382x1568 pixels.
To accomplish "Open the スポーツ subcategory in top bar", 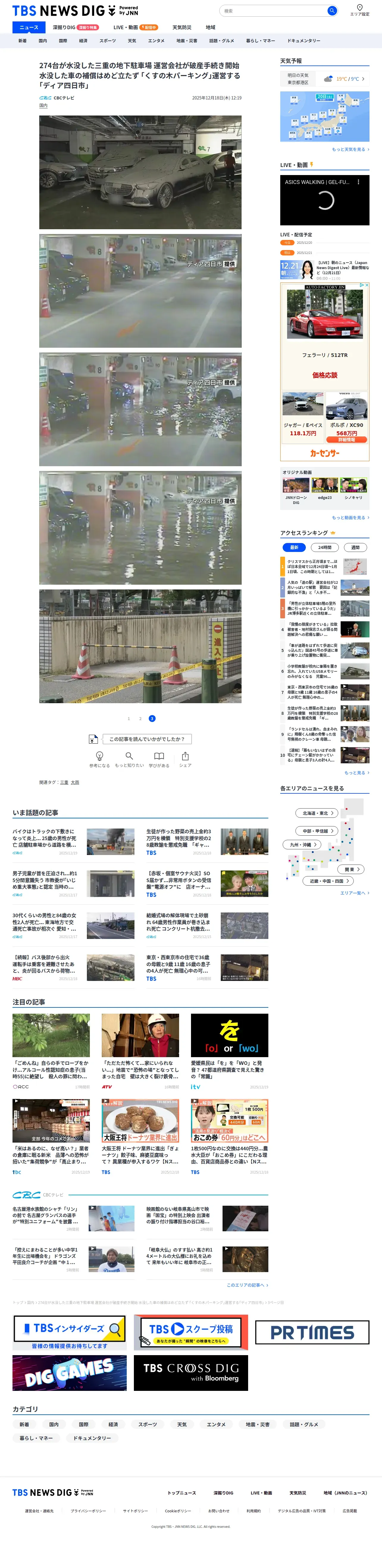I will [108, 41].
